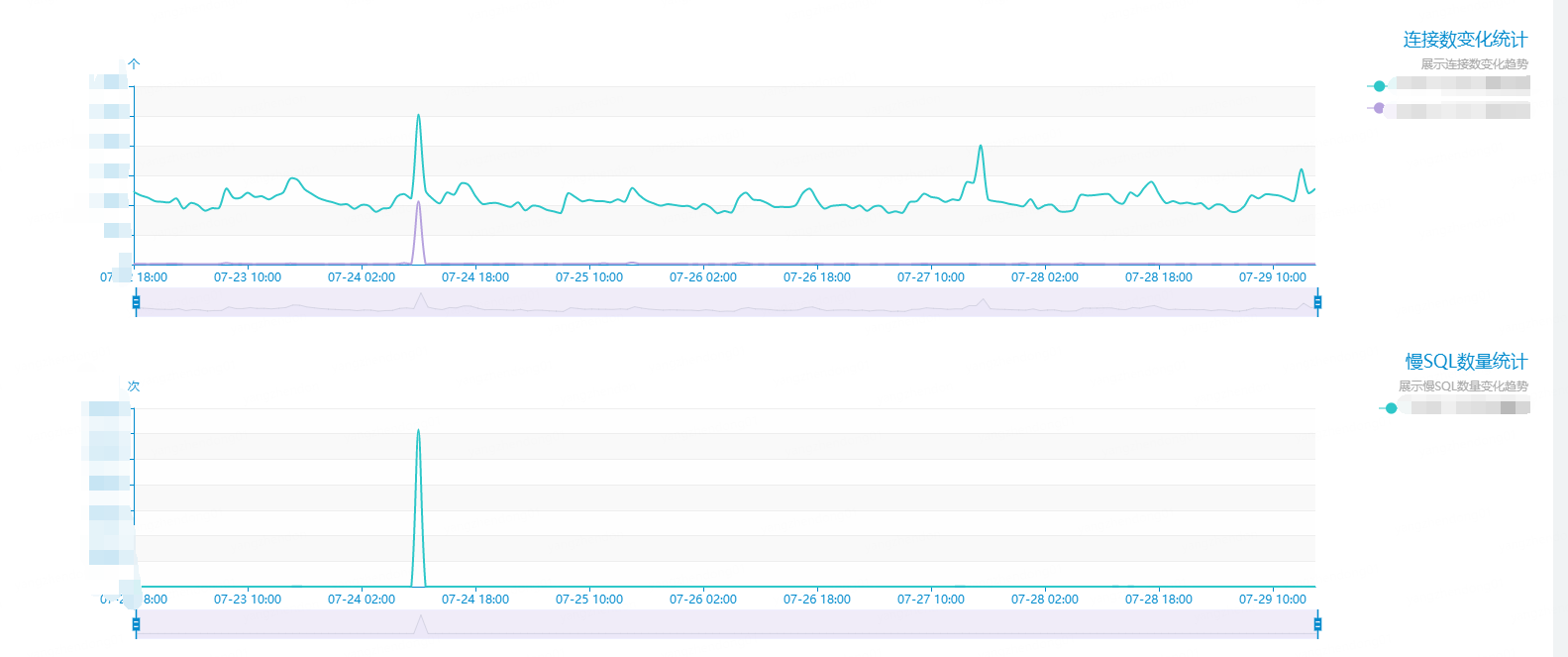
Task: Click left zoom handle of slow SQL chart
Action: tap(136, 624)
